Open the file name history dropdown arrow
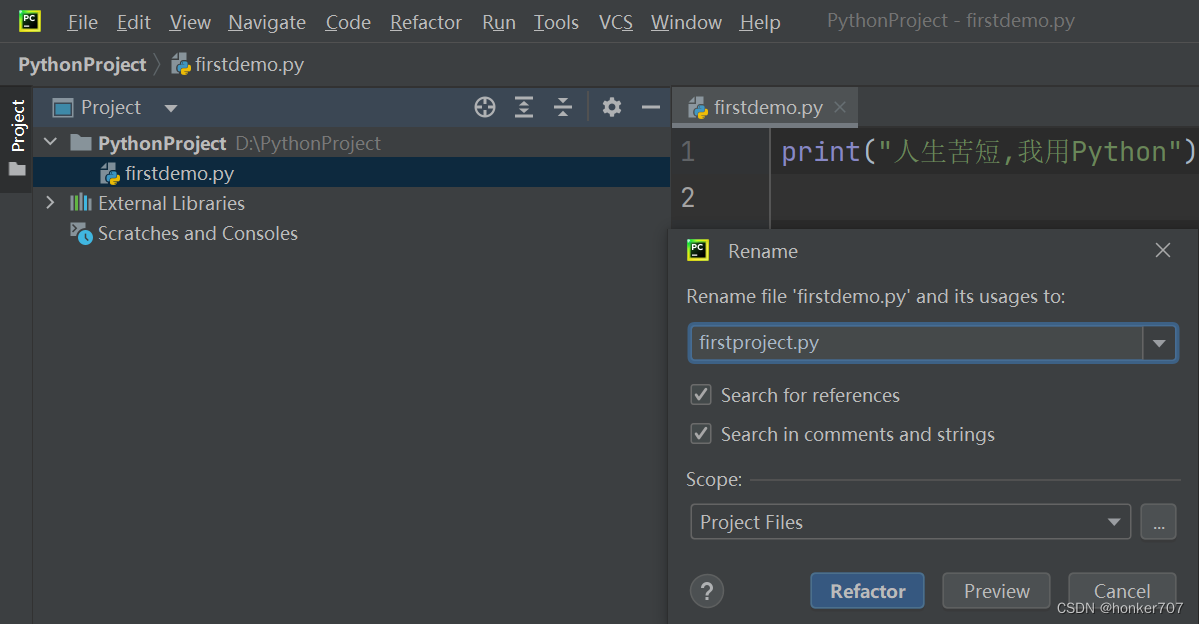Screen dimensions: 1199x624 1159,343
